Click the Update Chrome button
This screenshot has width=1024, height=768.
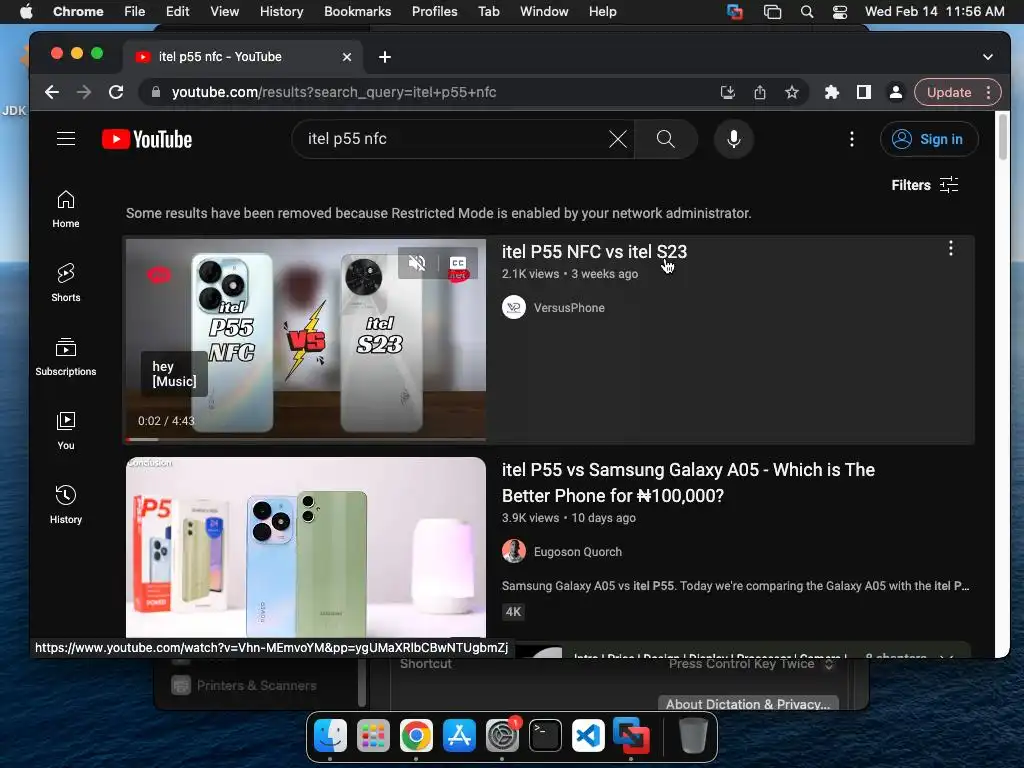pos(948,92)
